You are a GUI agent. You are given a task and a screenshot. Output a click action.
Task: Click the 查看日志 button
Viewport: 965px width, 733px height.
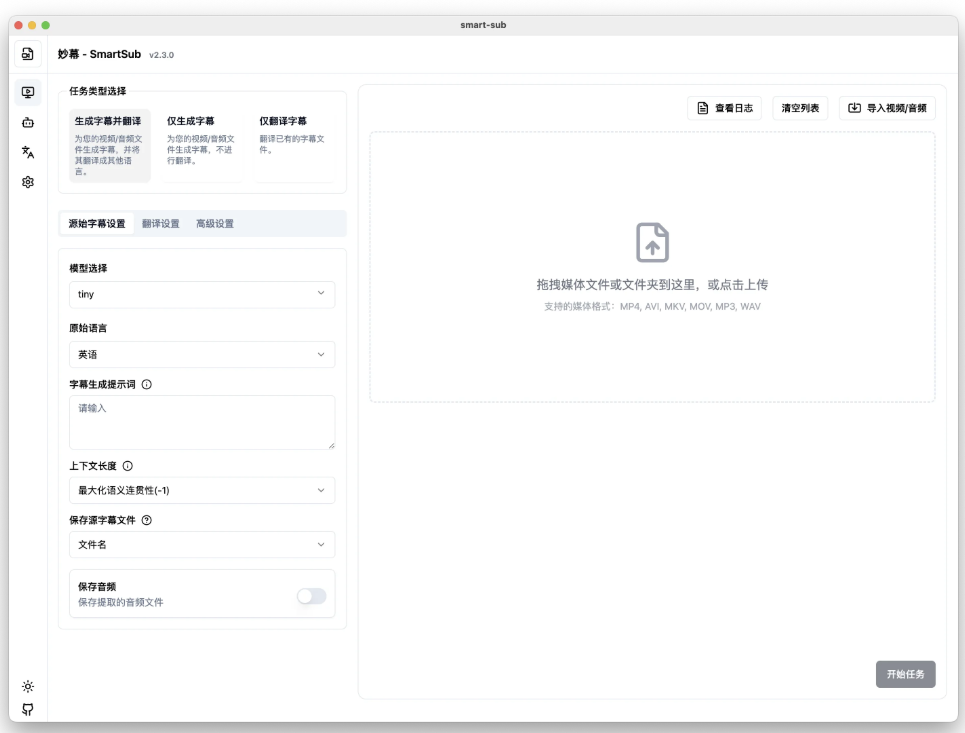[x=724, y=108]
